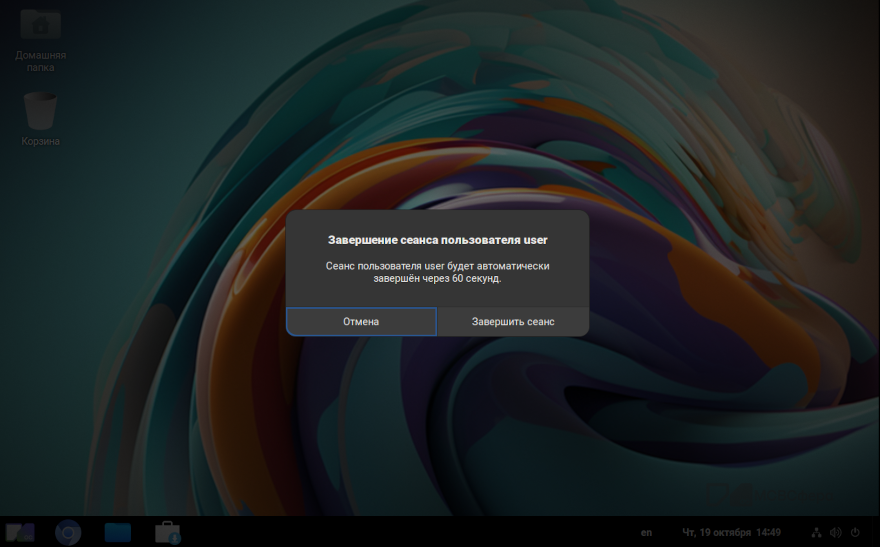Select the Корзина trash bin icon

pos(41,110)
